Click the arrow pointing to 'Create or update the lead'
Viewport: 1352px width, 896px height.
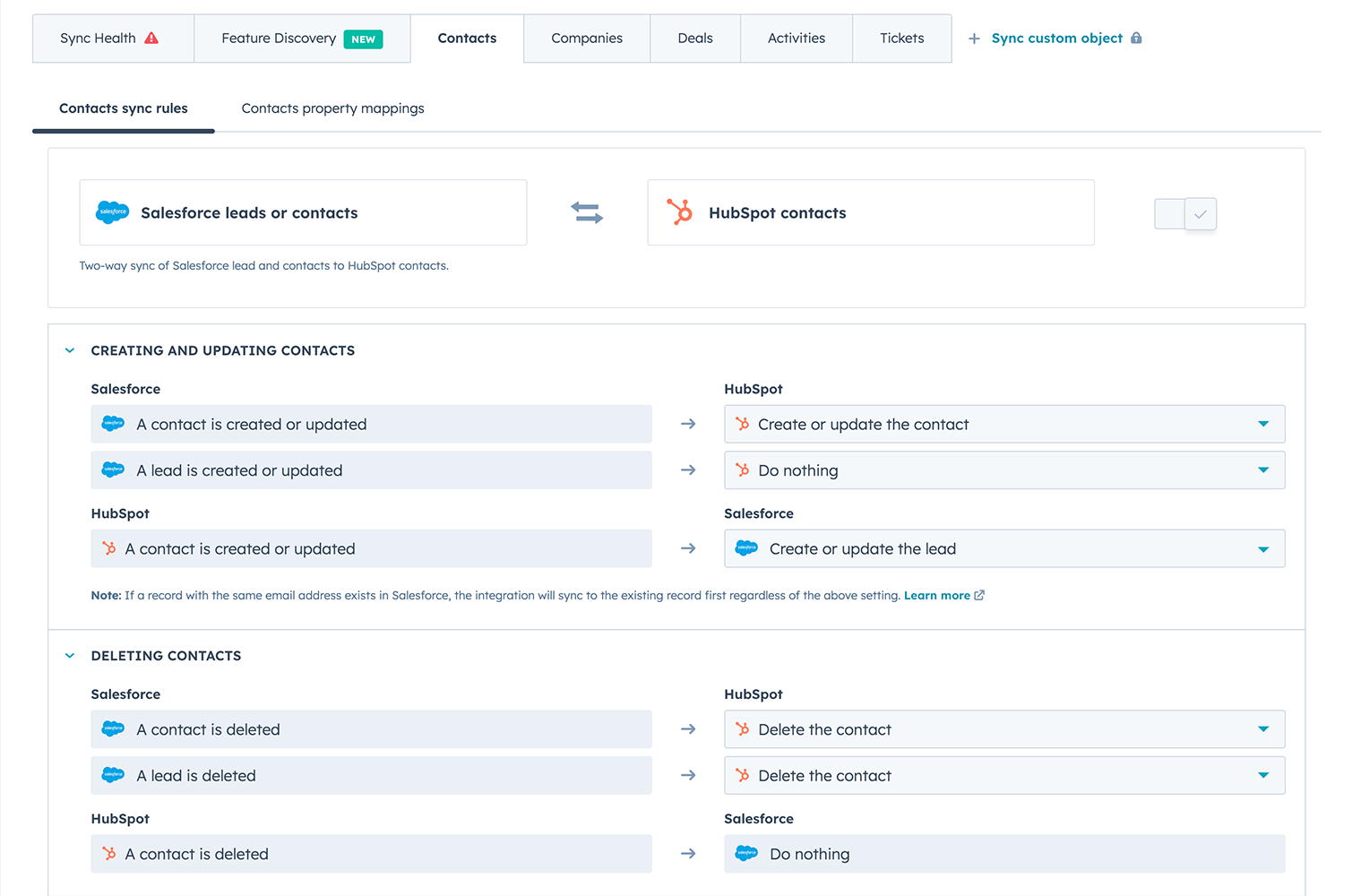[688, 548]
